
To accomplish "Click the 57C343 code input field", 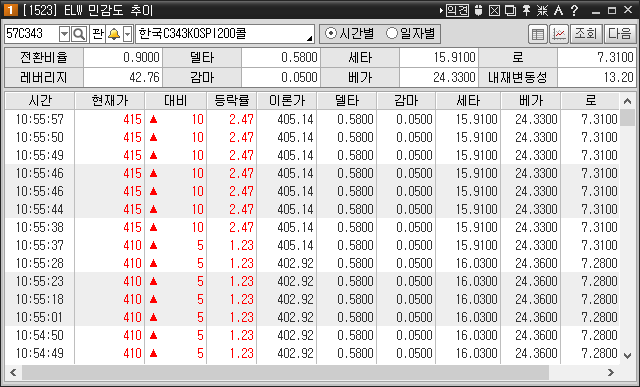I will [32, 34].
